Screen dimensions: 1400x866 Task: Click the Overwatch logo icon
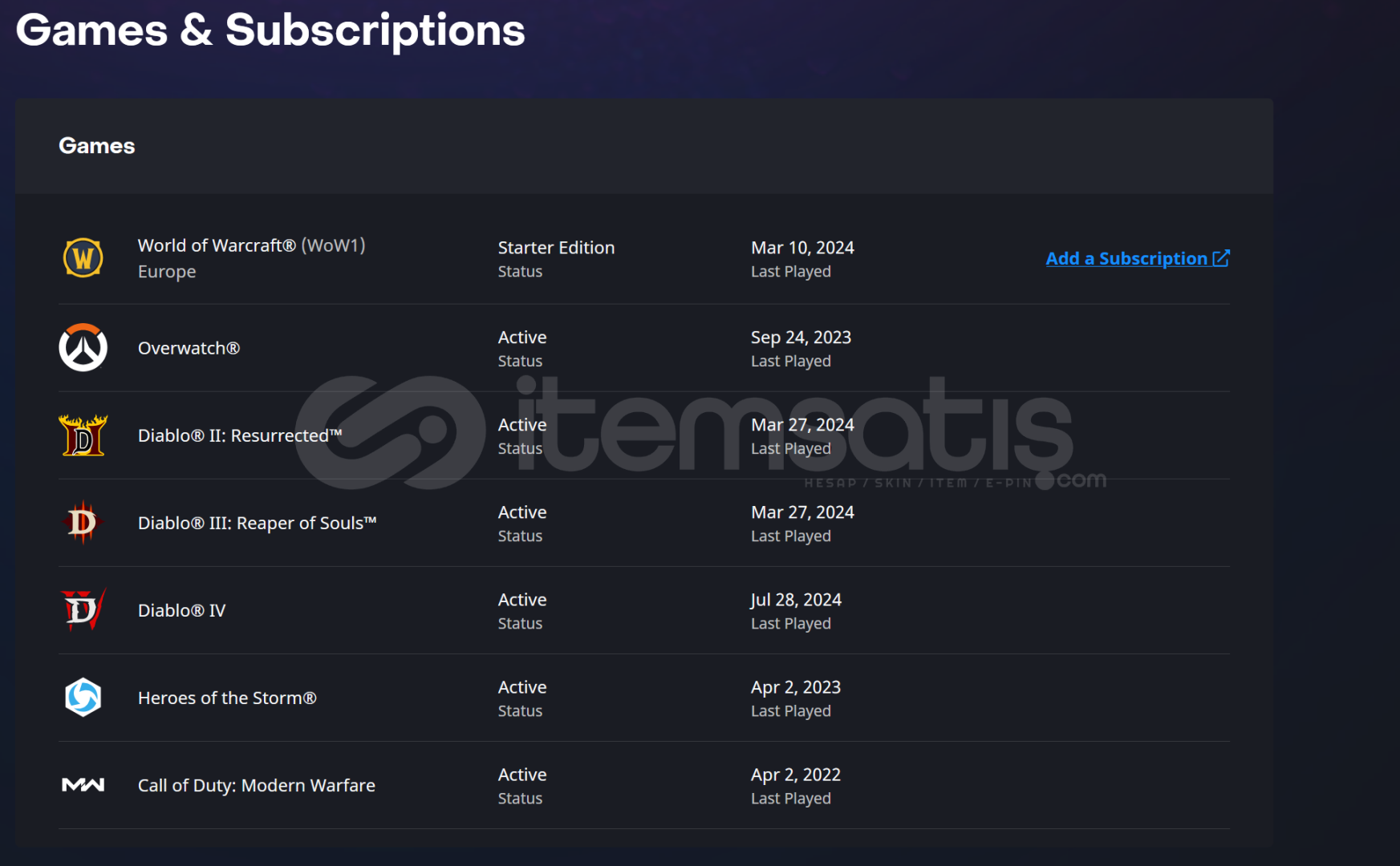tap(83, 347)
